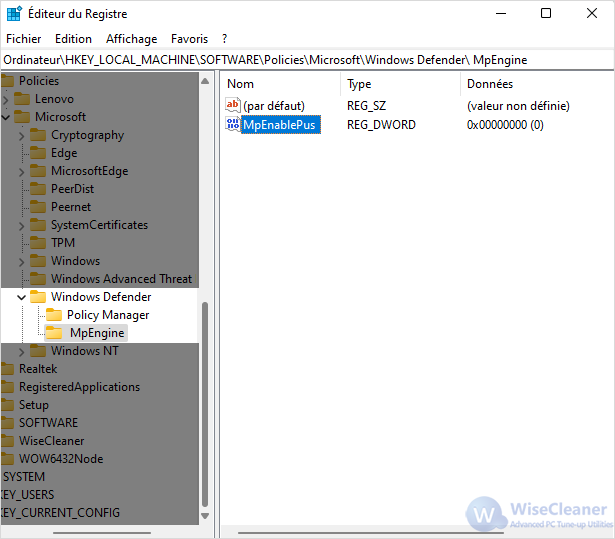
Task: Select the SYSTEM hive
Action: click(24, 477)
